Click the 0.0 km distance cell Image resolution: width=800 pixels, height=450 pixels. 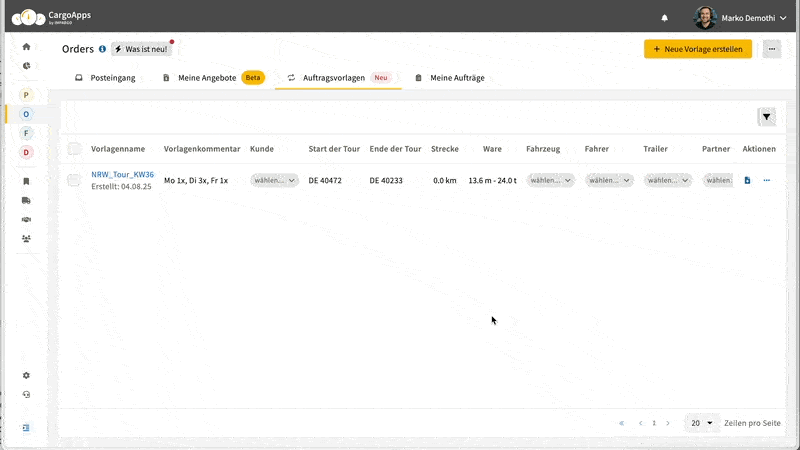pos(445,180)
